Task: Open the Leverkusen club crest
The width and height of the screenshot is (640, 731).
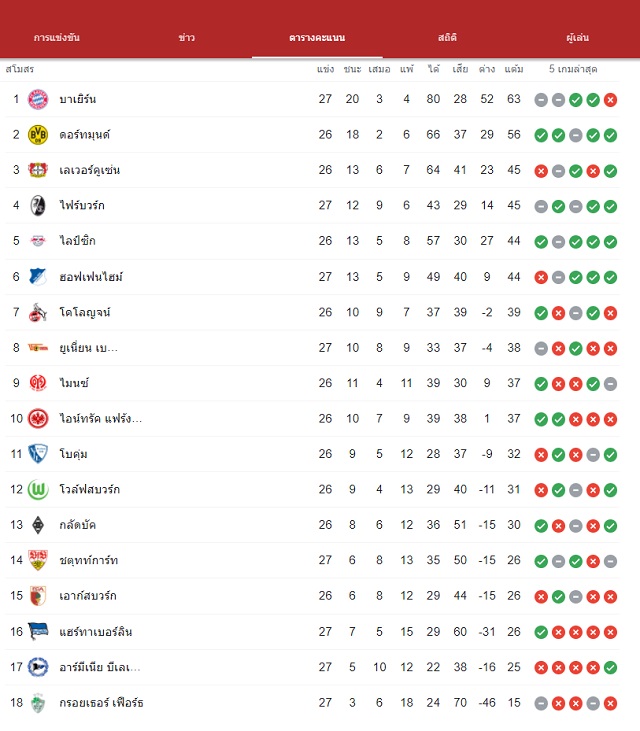Action: (x=38, y=170)
